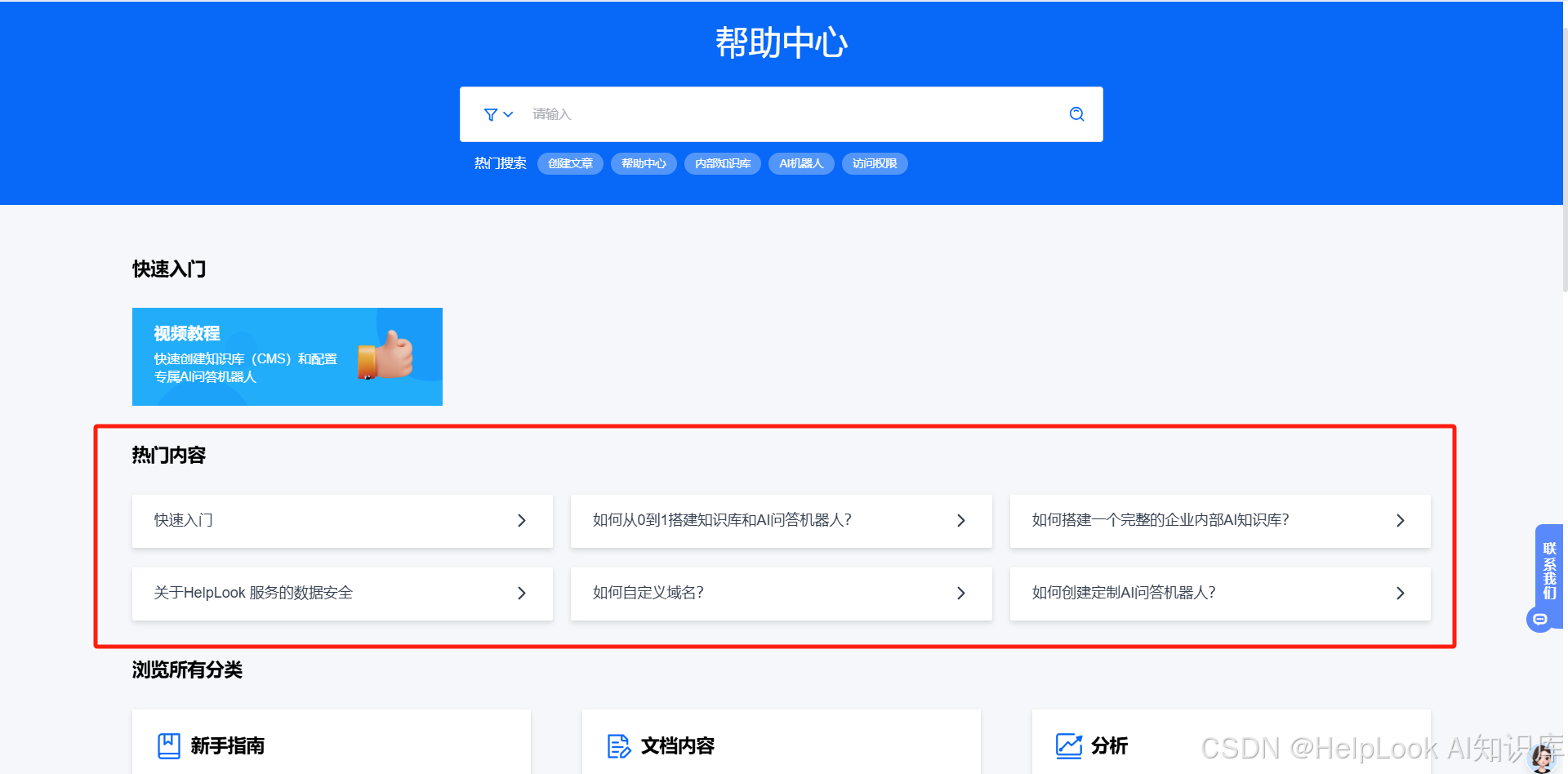
Task: Open the 新手指南 category
Action: (x=332, y=742)
